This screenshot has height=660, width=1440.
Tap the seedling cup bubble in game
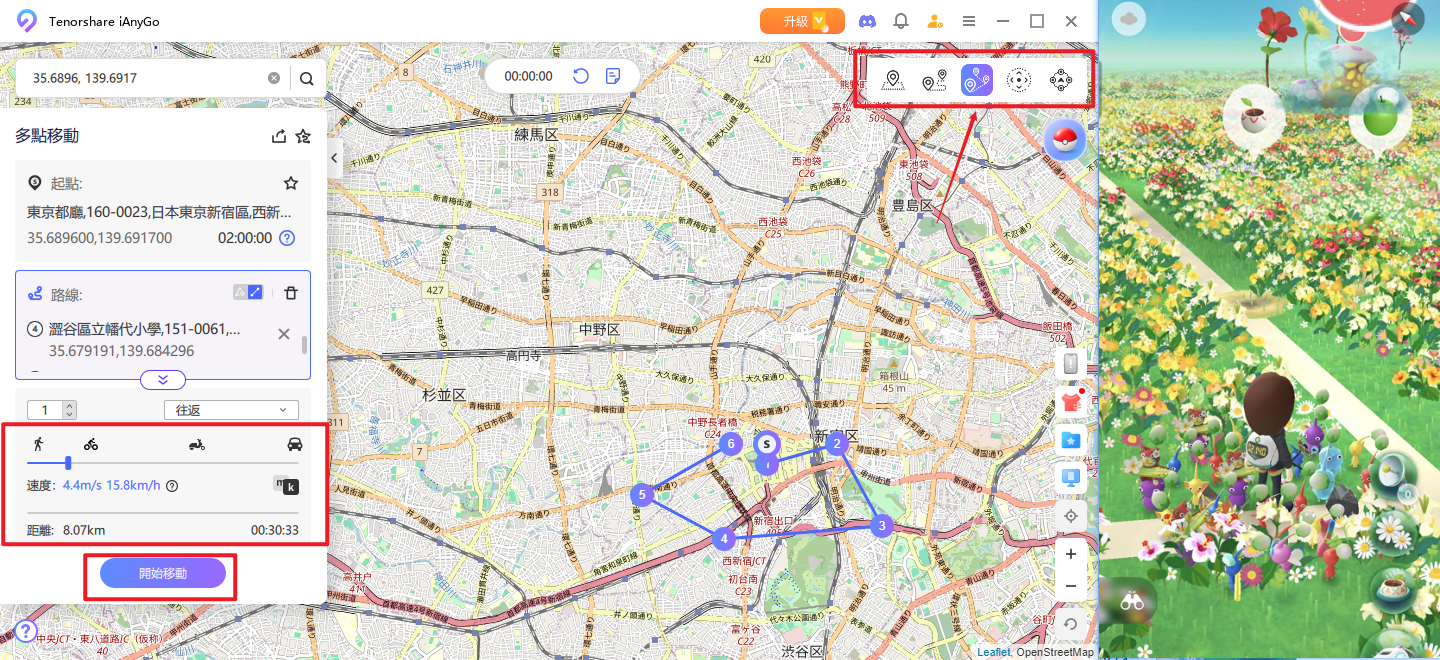tap(1253, 116)
